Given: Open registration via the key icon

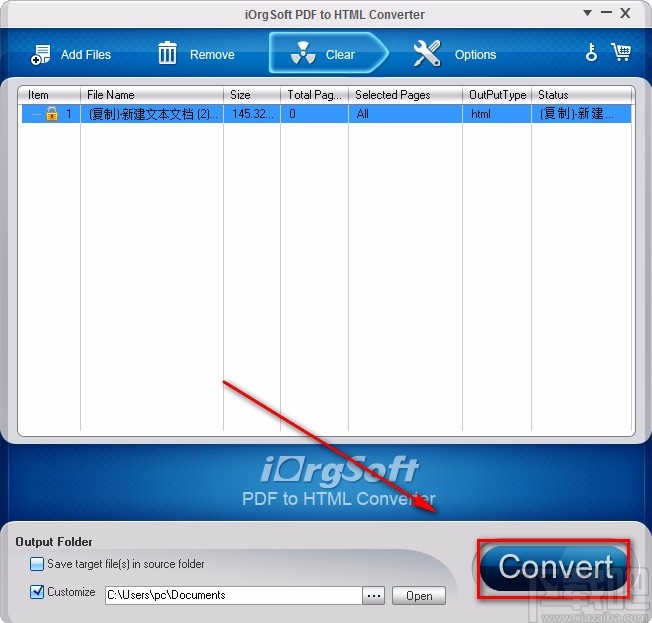Looking at the screenshot, I should click(x=591, y=52).
